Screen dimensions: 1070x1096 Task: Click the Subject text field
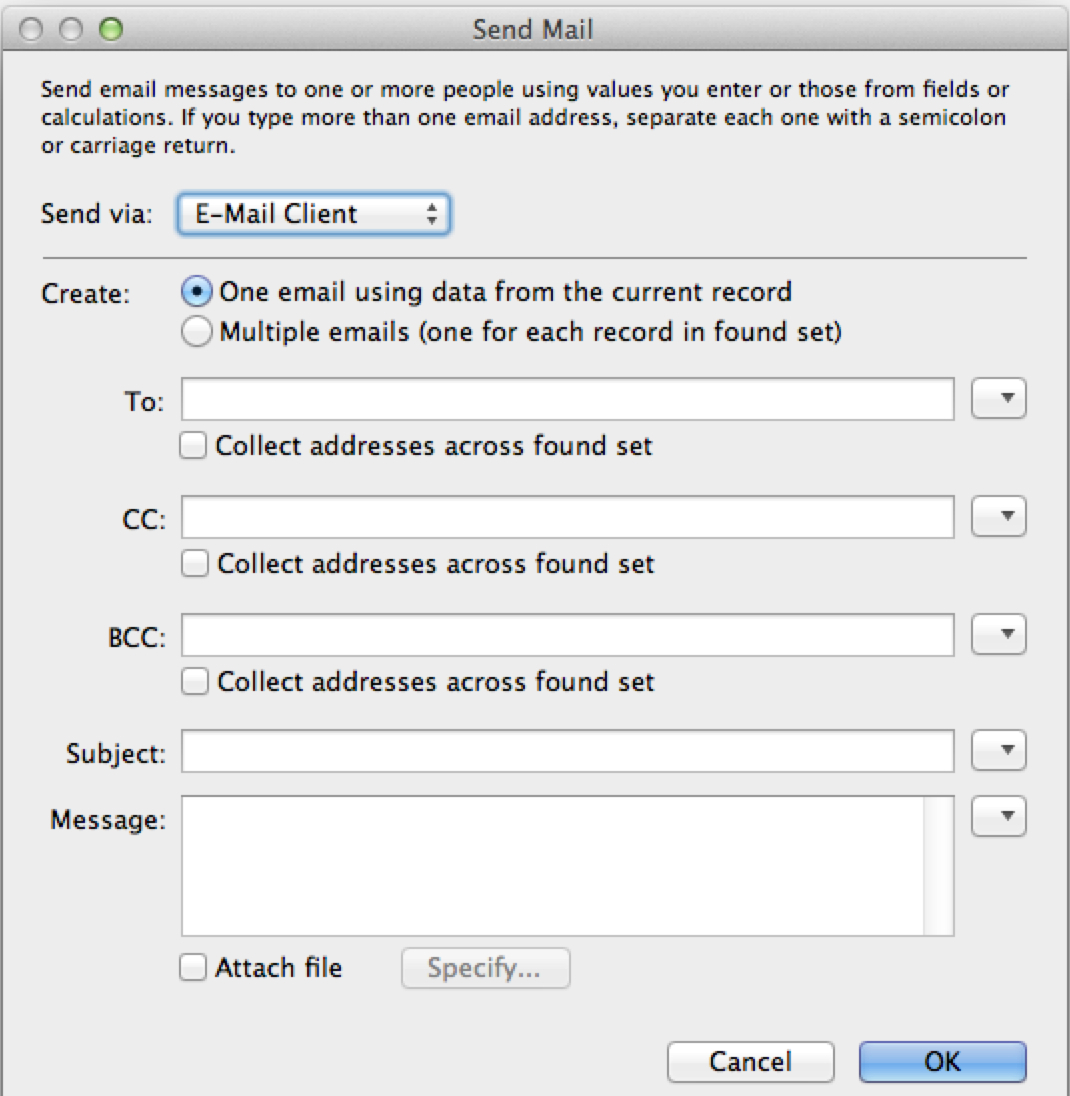pyautogui.click(x=567, y=752)
